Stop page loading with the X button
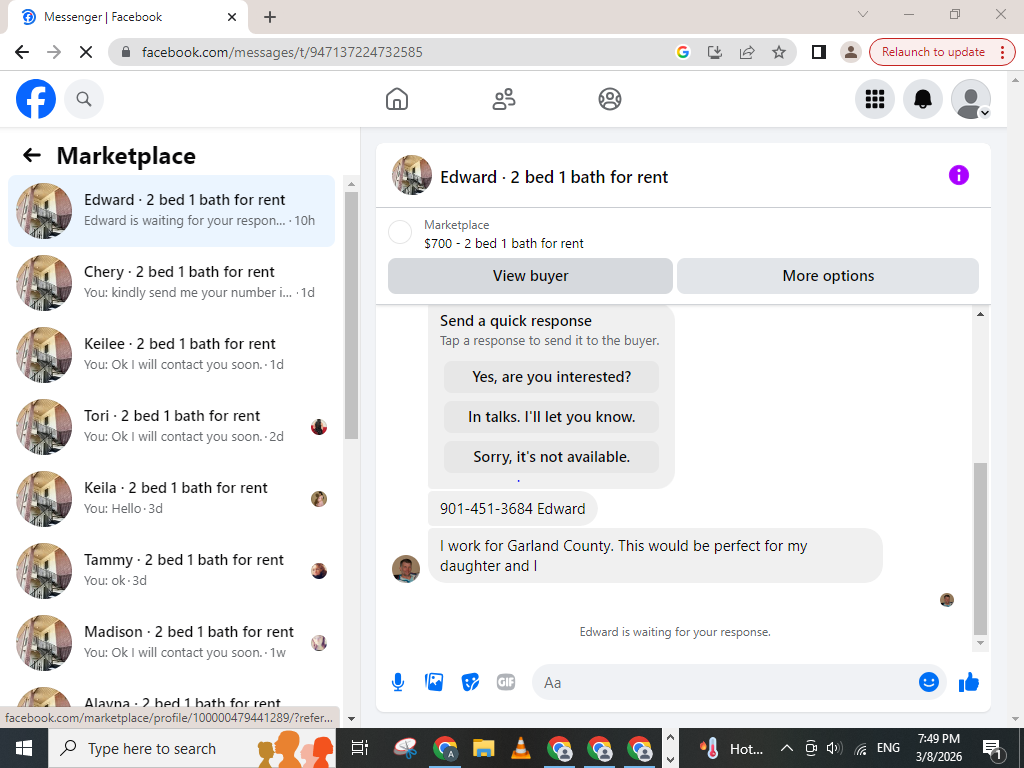1024x768 pixels. (x=86, y=52)
